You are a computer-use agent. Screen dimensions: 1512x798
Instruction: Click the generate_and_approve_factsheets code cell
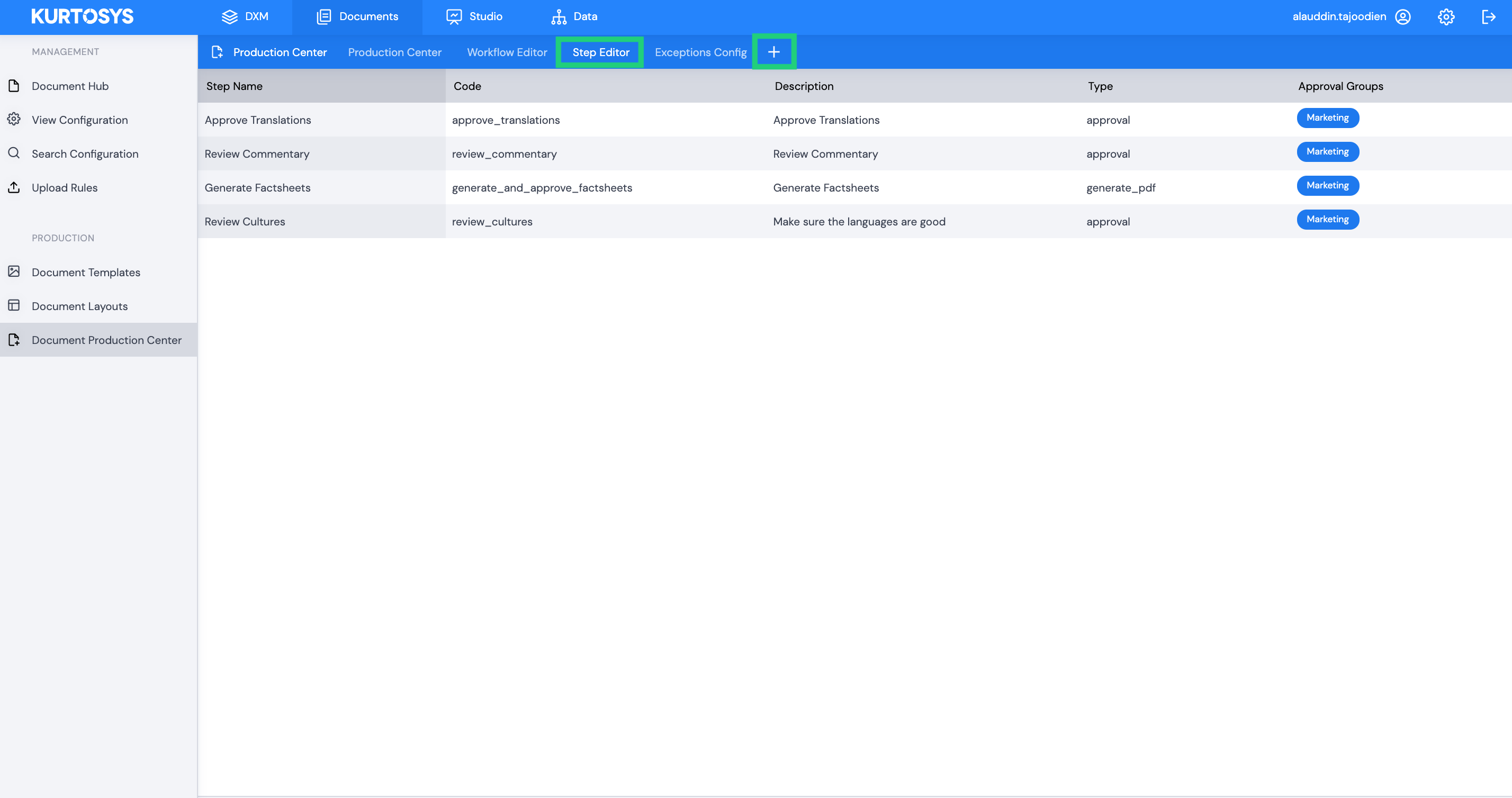542,188
